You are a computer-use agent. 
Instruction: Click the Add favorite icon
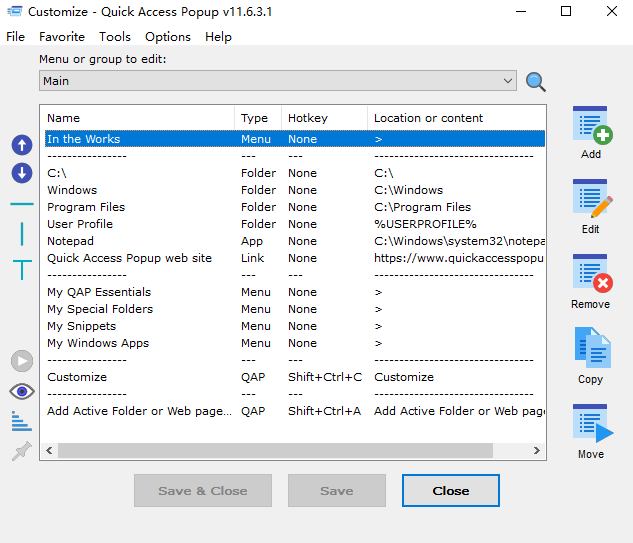click(590, 126)
